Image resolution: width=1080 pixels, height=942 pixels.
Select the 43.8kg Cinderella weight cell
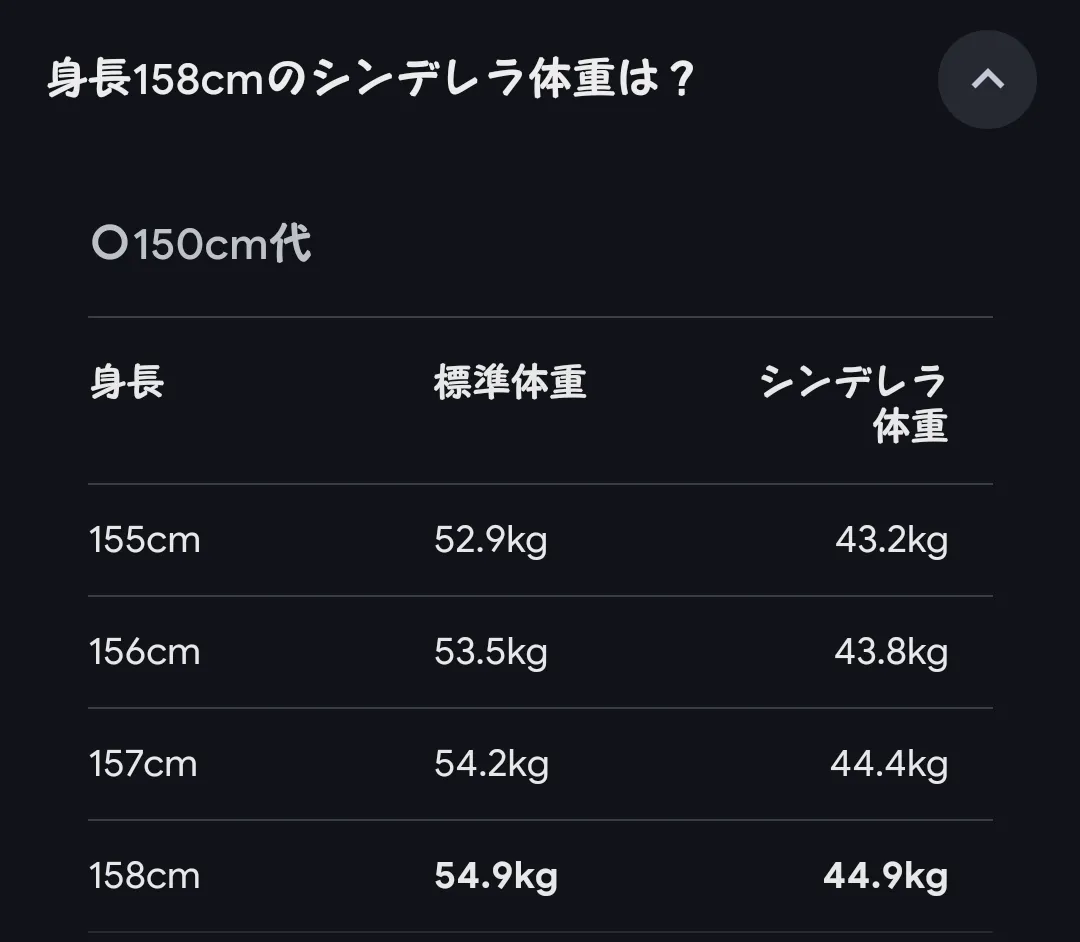[891, 653]
